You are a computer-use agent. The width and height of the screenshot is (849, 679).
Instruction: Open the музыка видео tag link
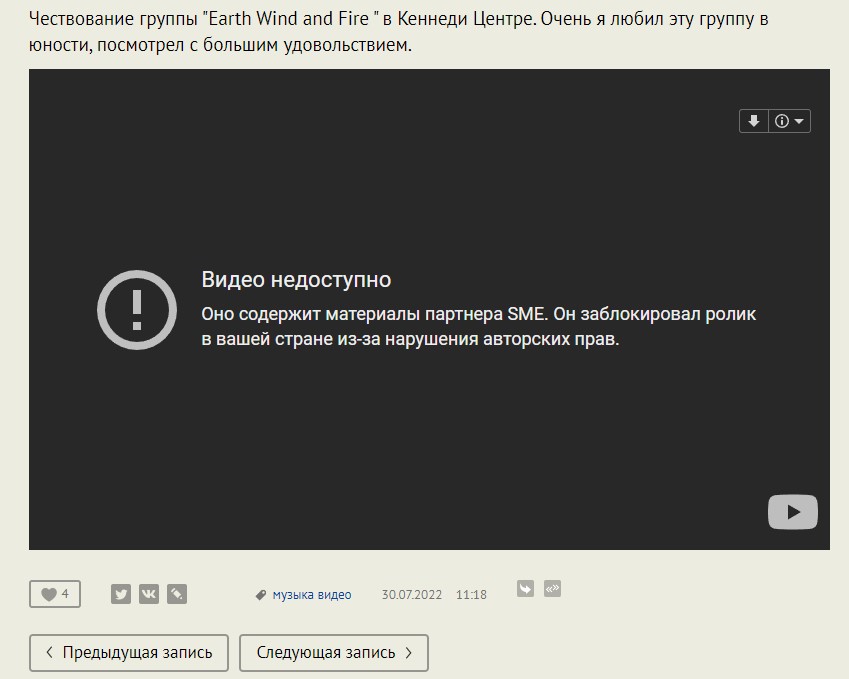tap(312, 595)
